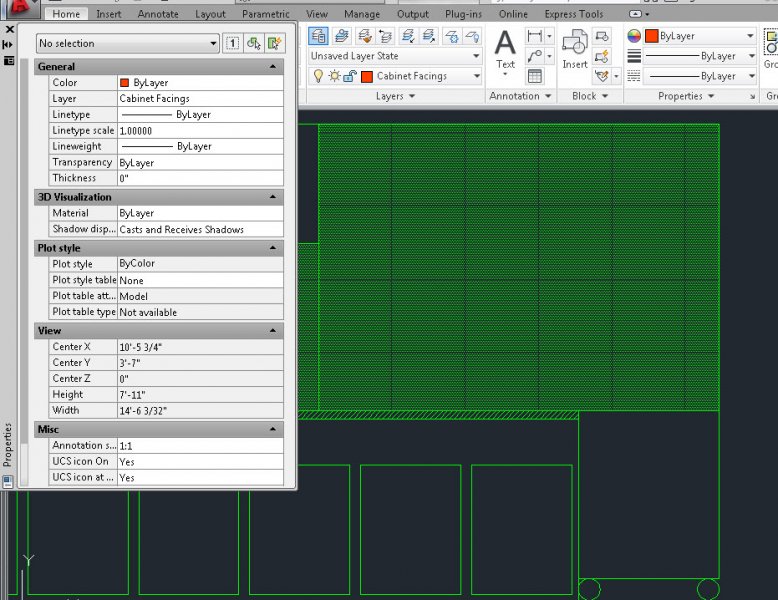Open ByLayer color dropdown in ribbon
778x600 pixels.
pos(750,36)
